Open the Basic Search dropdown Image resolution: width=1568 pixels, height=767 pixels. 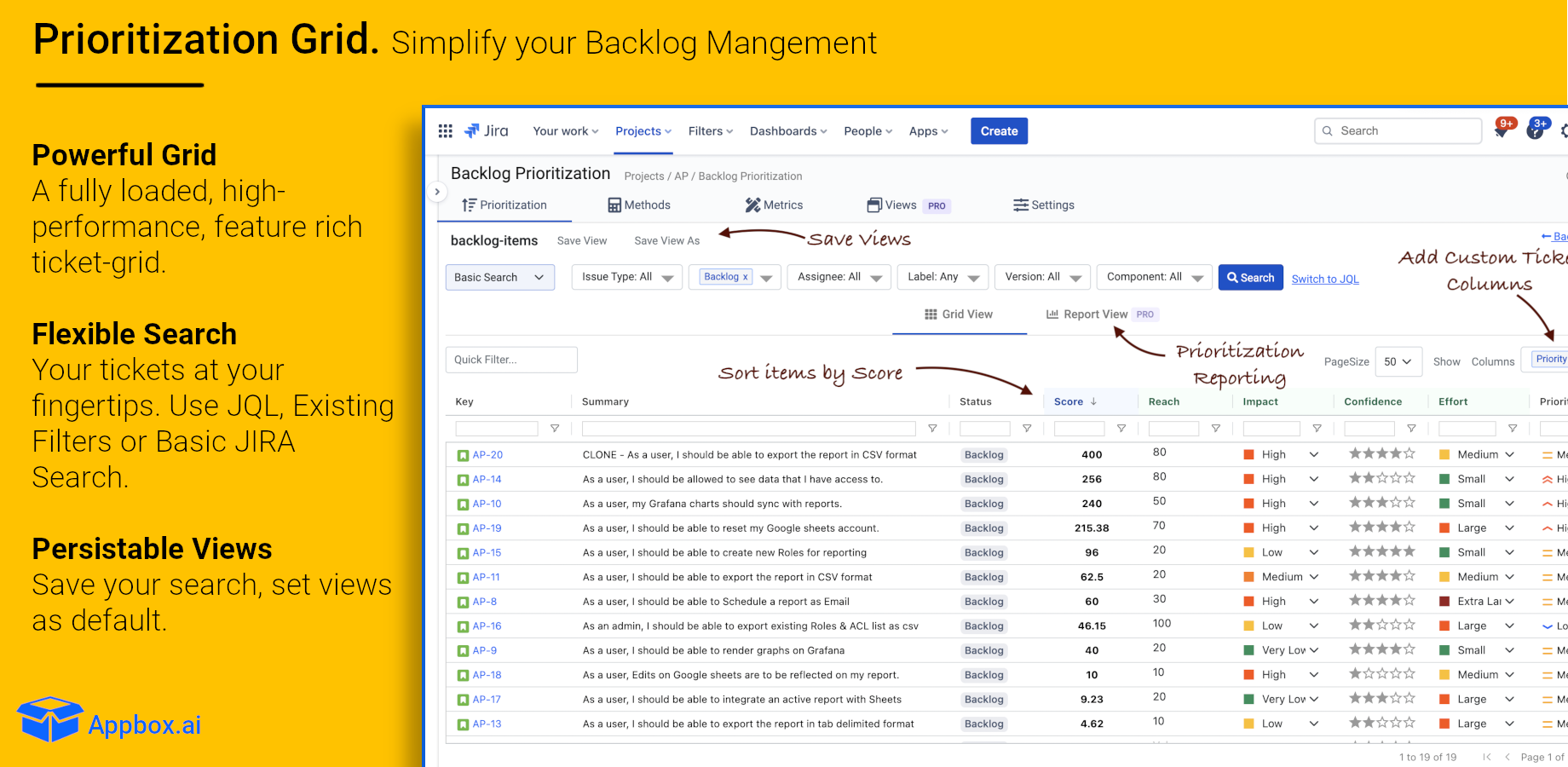click(499, 277)
